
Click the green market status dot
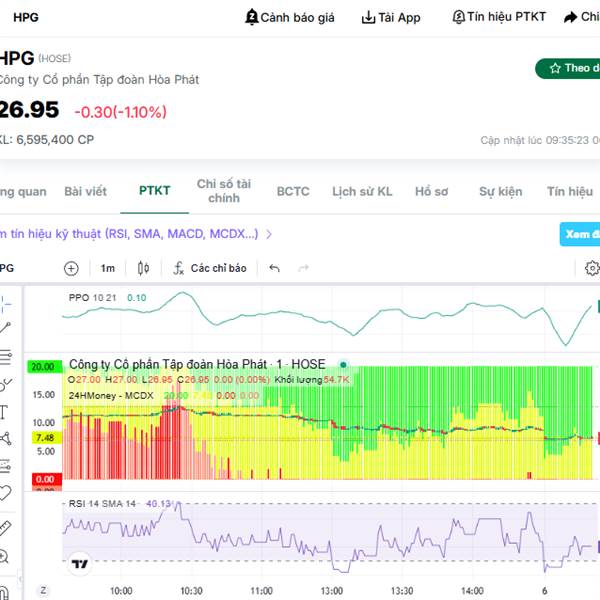[343, 365]
